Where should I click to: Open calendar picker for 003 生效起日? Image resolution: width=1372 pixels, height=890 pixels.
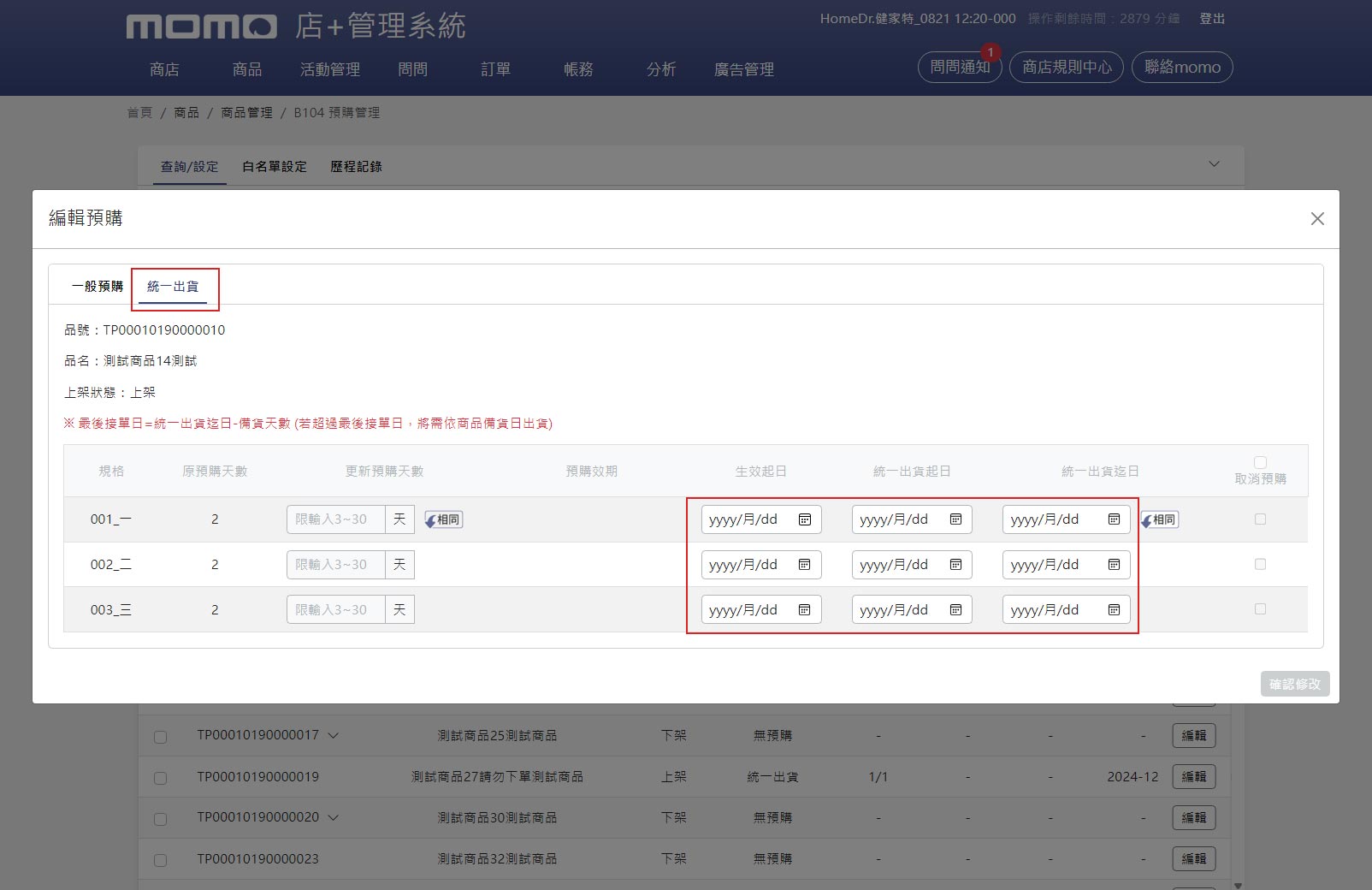pos(804,610)
